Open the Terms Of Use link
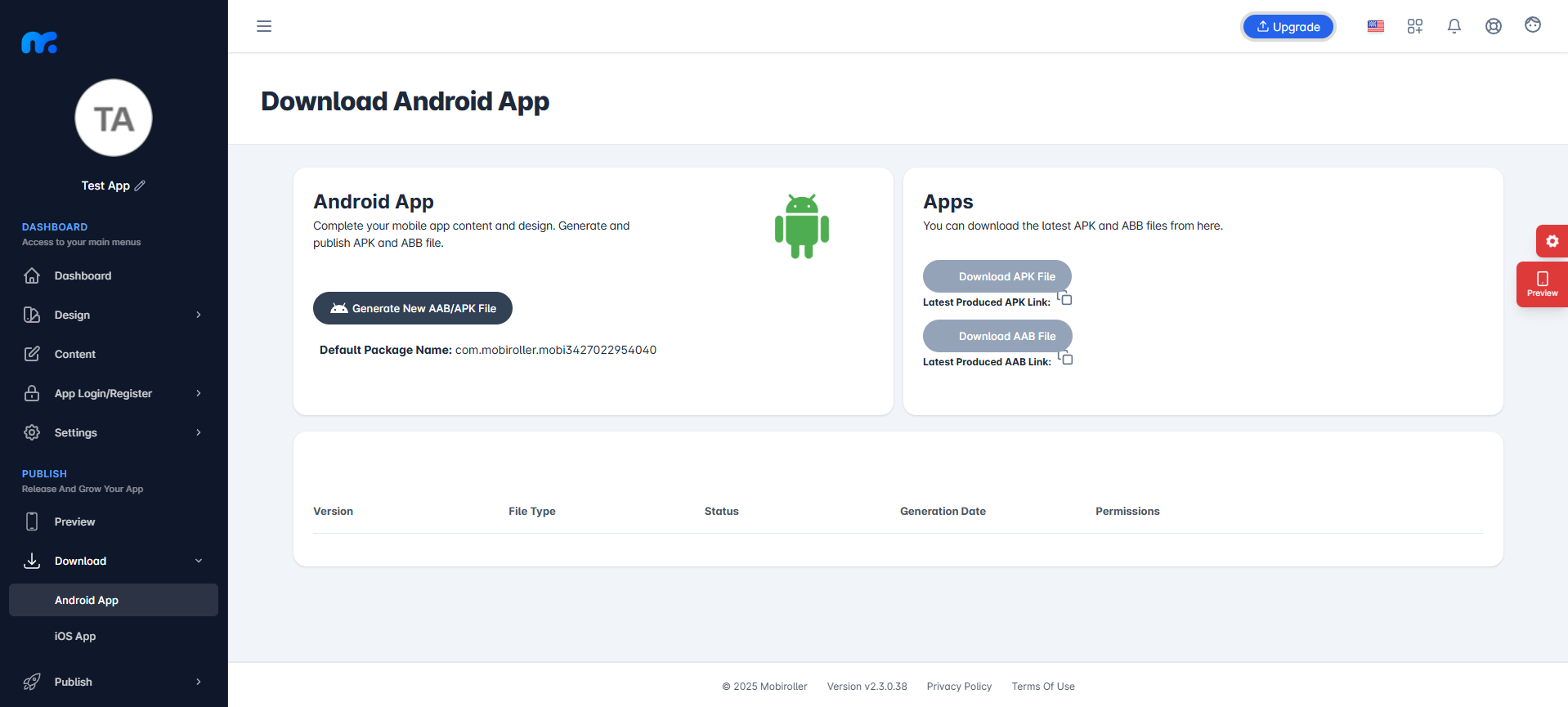1568x707 pixels. [1043, 687]
